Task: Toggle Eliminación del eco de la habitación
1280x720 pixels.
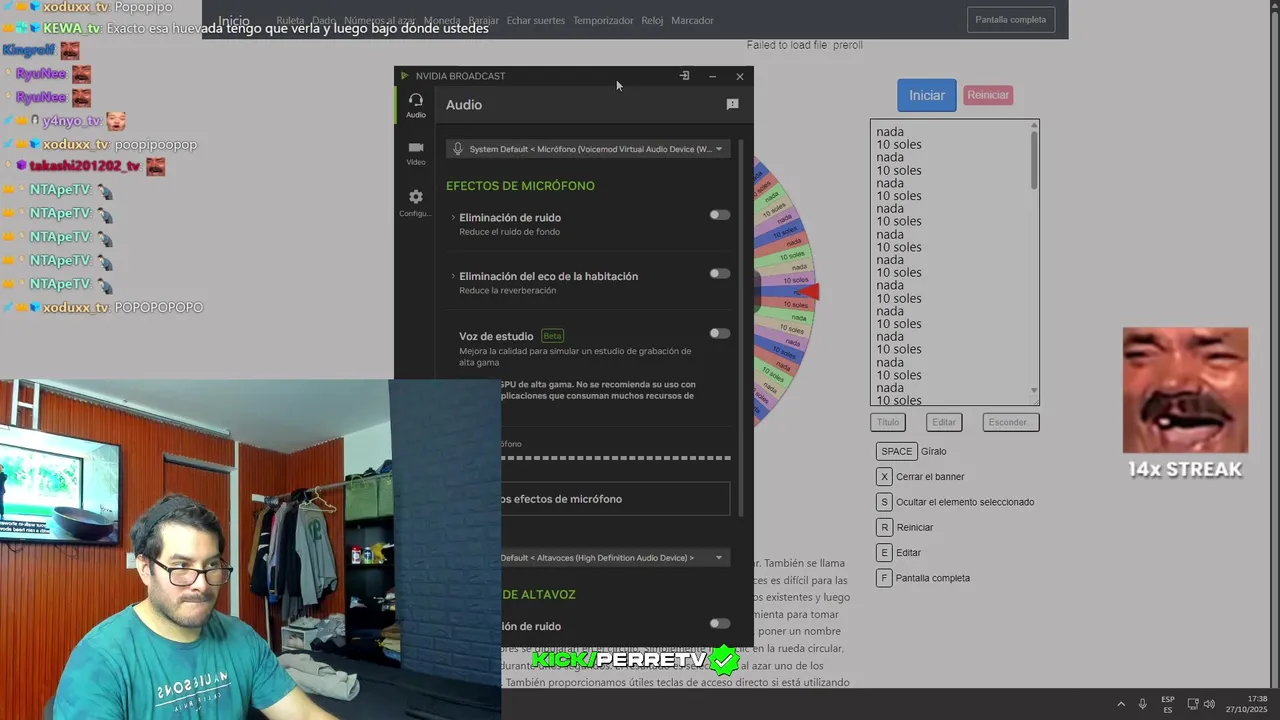Action: (x=719, y=274)
